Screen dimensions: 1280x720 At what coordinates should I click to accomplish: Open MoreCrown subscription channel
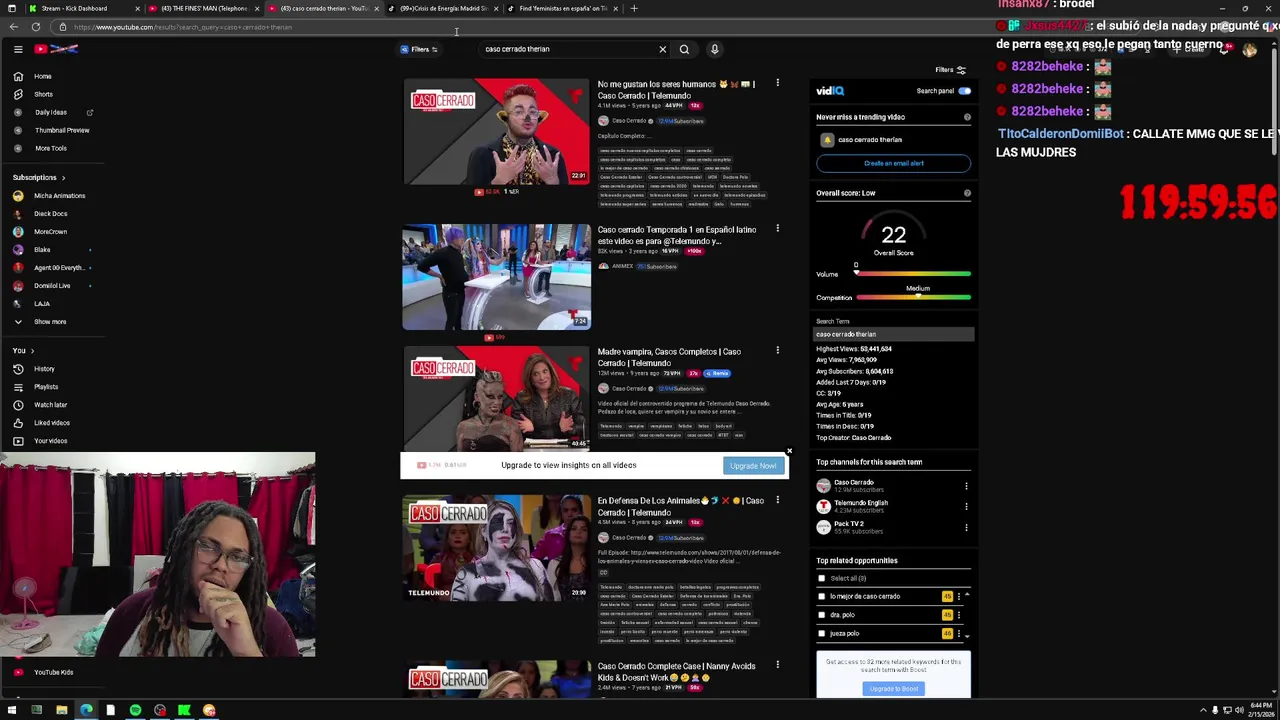50,232
